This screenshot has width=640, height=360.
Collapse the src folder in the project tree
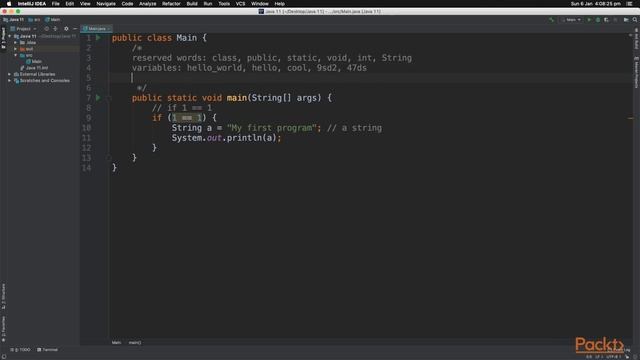pos(16,55)
